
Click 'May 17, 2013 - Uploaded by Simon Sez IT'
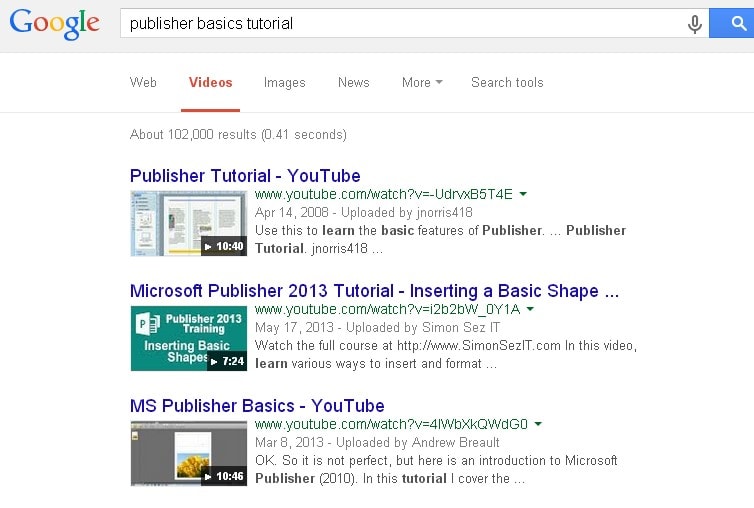pyautogui.click(x=377, y=327)
